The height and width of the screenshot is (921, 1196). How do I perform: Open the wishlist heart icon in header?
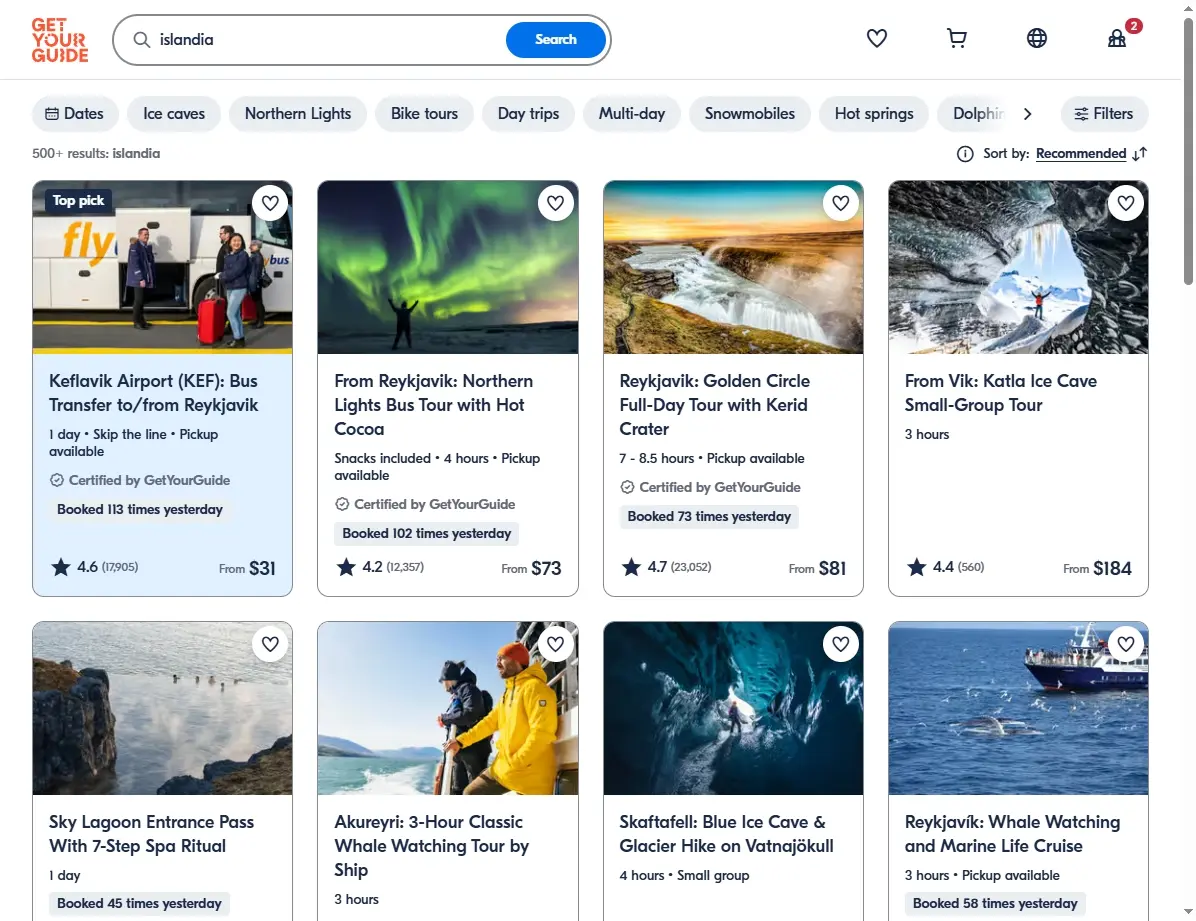coord(876,38)
